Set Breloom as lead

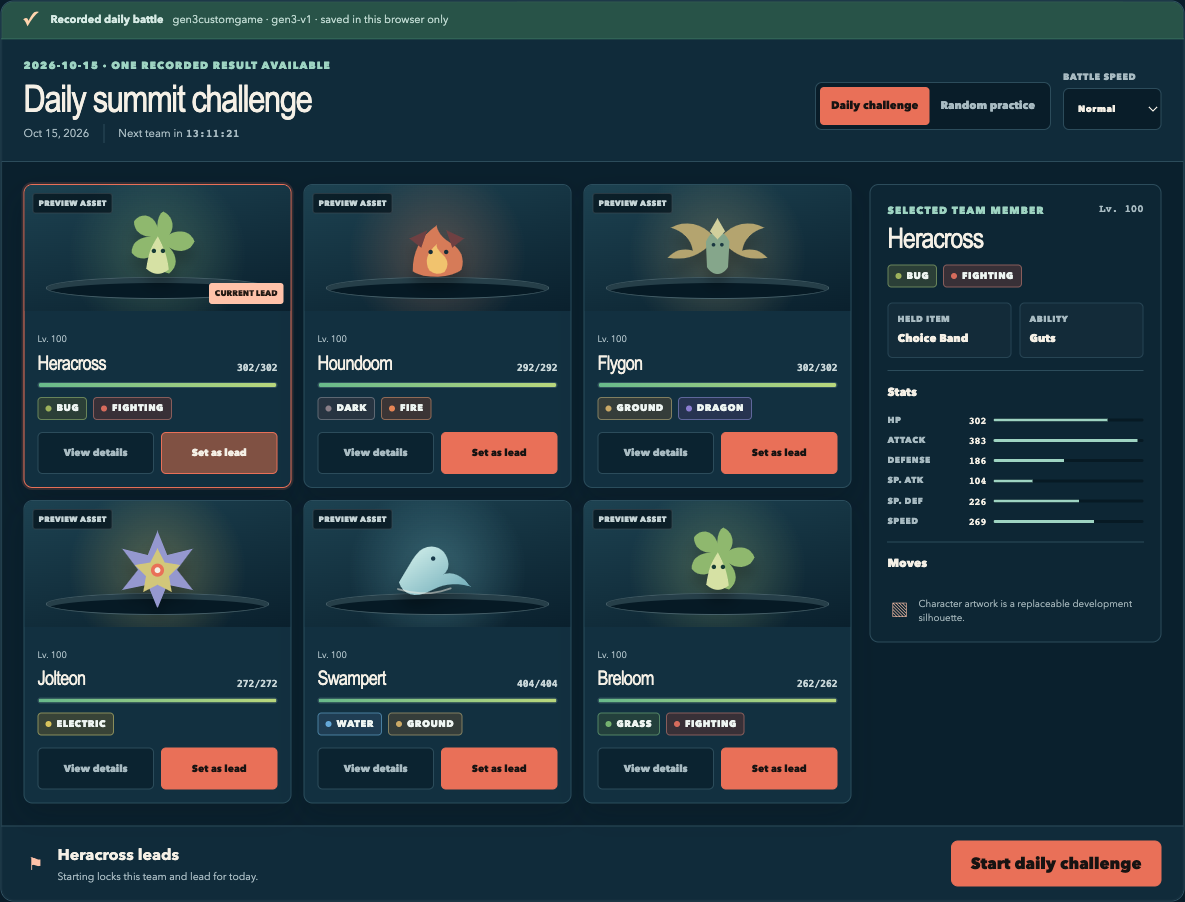[779, 768]
